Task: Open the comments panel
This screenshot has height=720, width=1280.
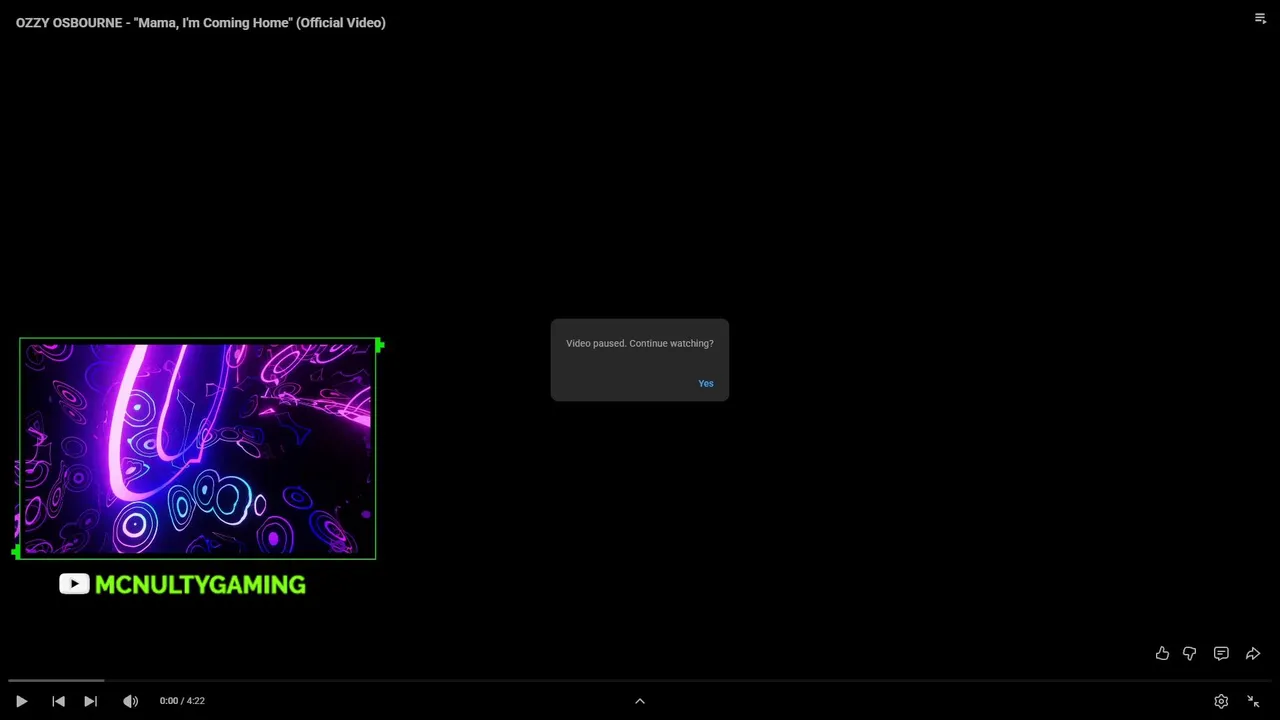Action: click(x=1221, y=653)
